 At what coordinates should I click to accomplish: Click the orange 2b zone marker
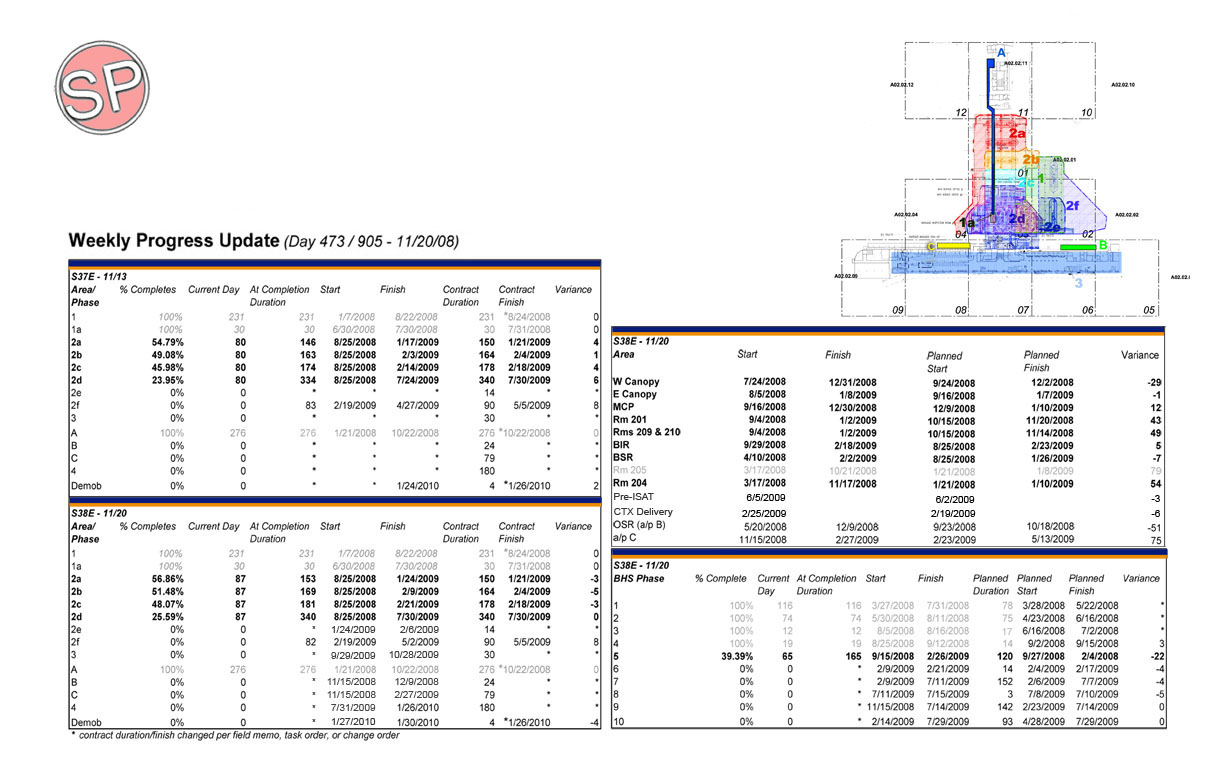[x=1031, y=160]
